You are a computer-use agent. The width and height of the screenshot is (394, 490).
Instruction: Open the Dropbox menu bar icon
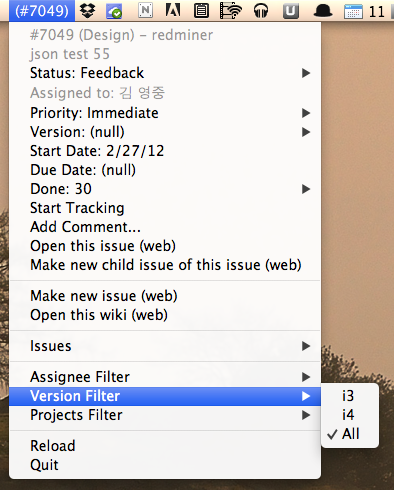click(x=88, y=11)
